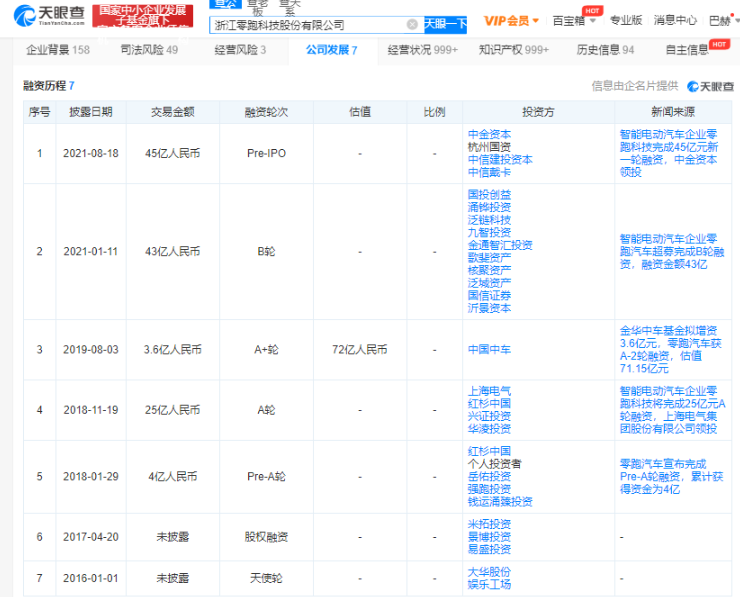
Task: Open the 历史信息 tab
Action: click(606, 49)
